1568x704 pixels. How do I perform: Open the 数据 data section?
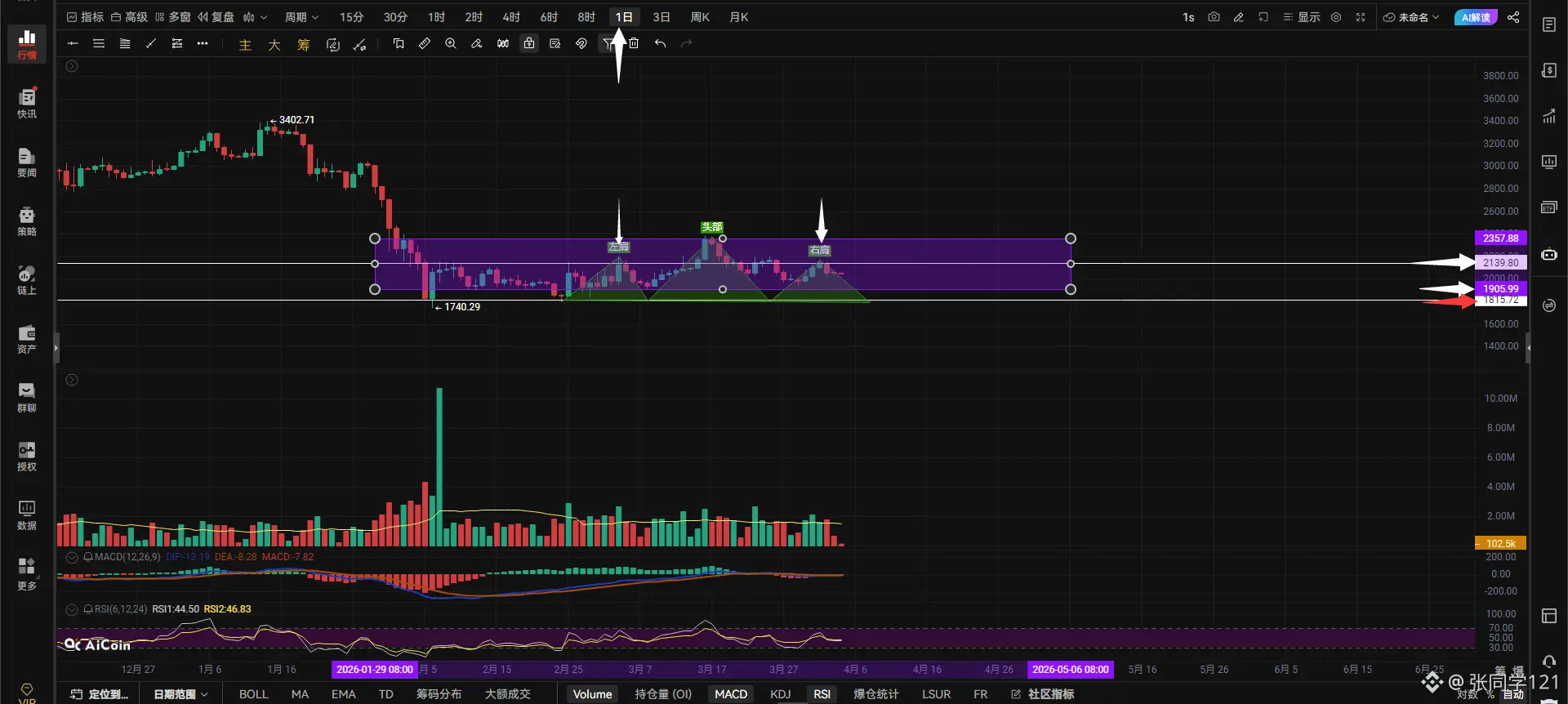27,515
